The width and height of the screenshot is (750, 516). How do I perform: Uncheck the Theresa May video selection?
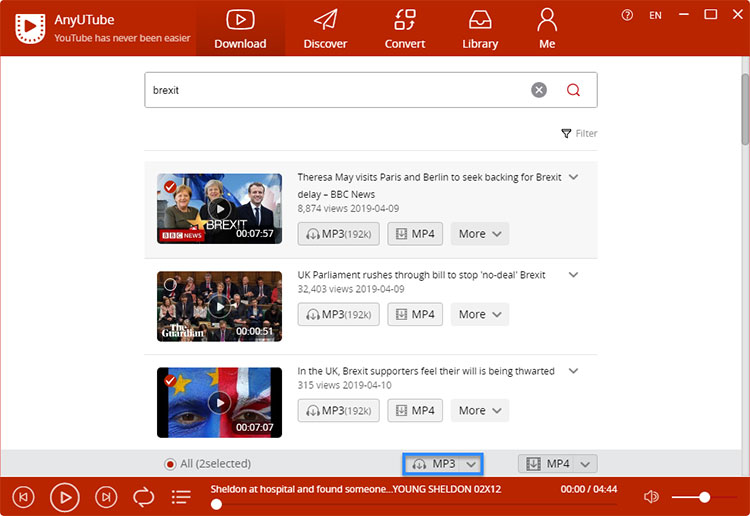(170, 187)
